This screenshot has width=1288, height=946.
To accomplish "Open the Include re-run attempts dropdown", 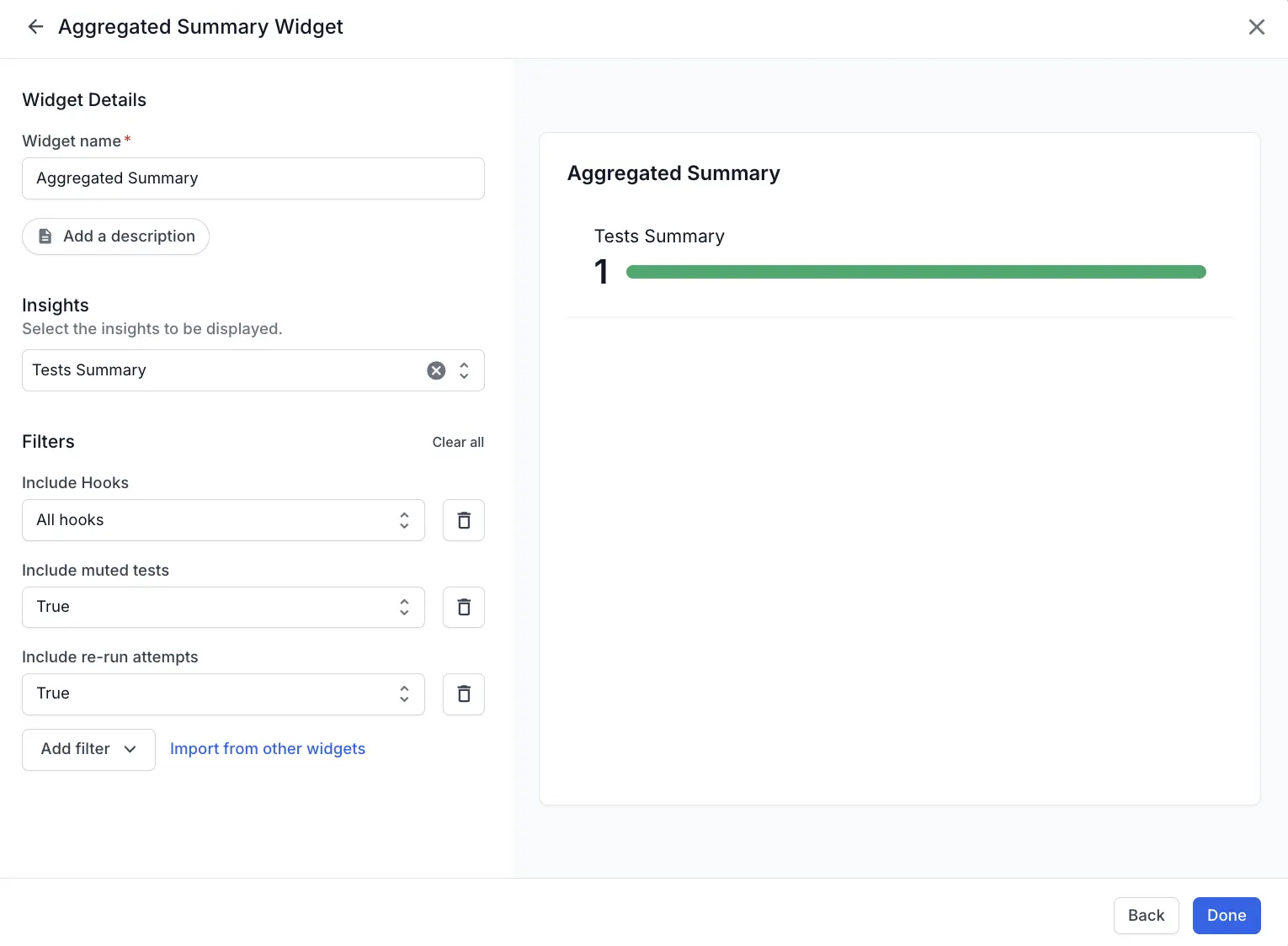I will pyautogui.click(x=223, y=694).
